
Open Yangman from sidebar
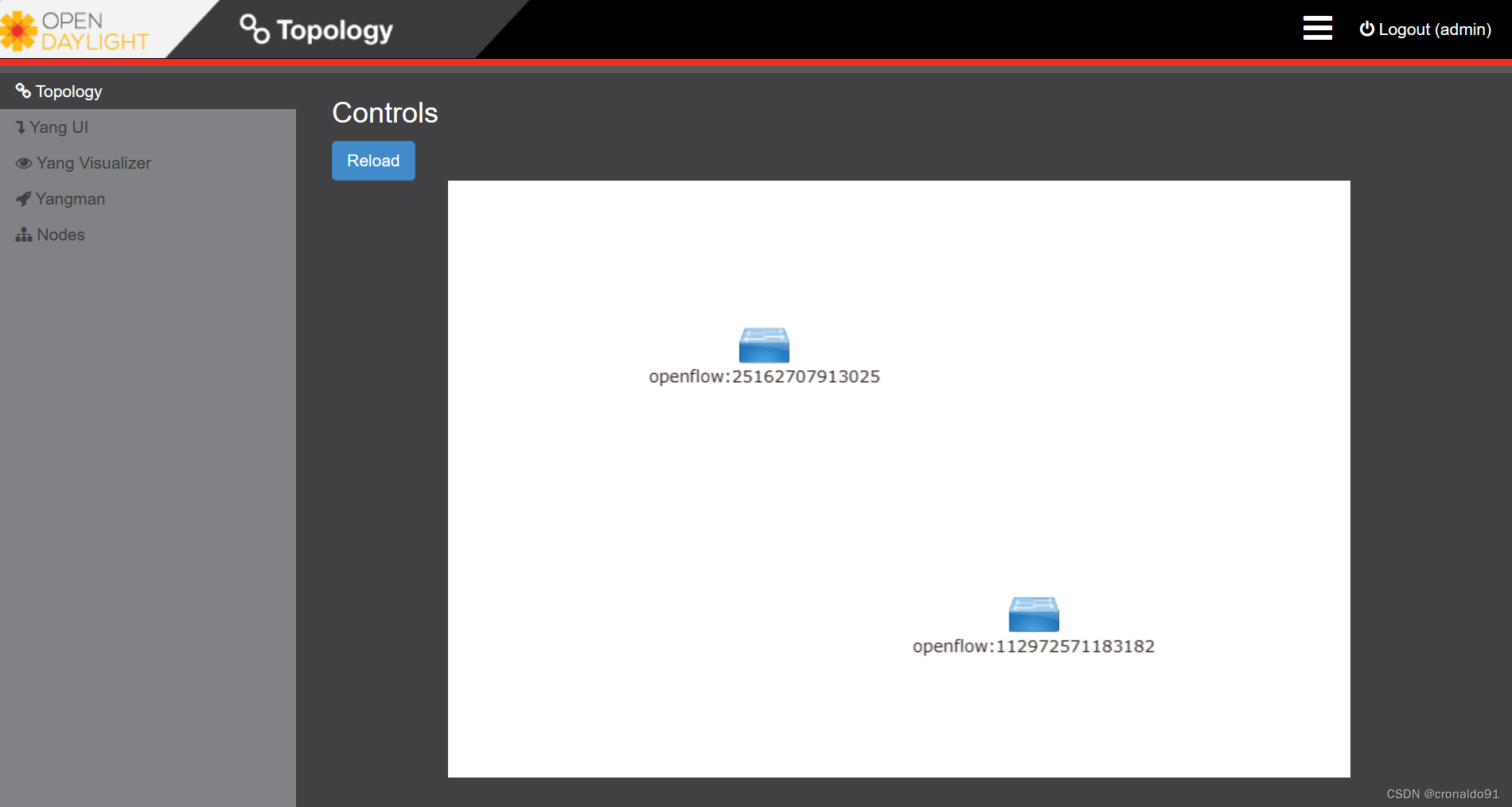[148, 199]
